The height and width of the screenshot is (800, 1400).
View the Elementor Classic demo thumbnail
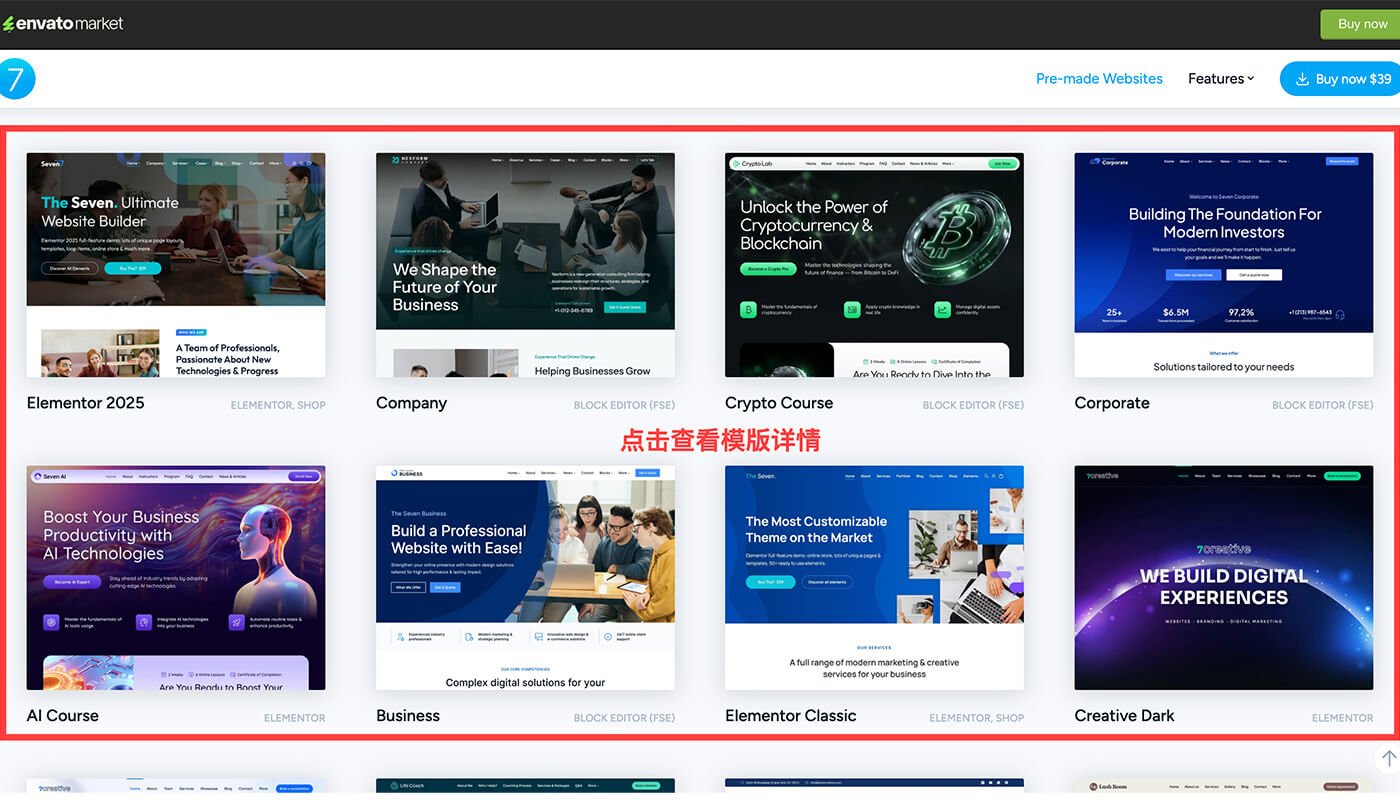tap(874, 577)
